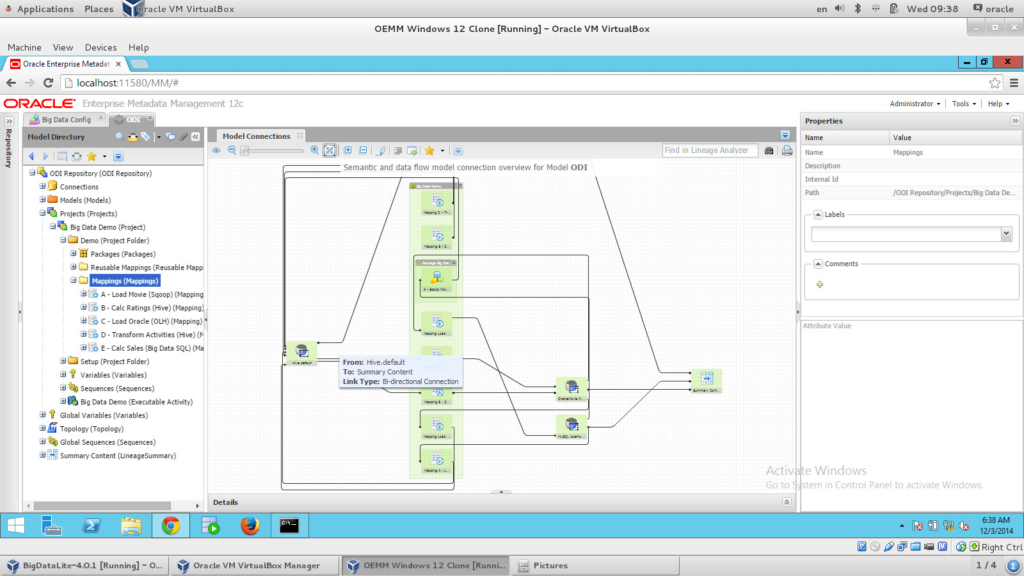
Task: Click the attachment paperclip icon in Model Directory
Action: [184, 137]
